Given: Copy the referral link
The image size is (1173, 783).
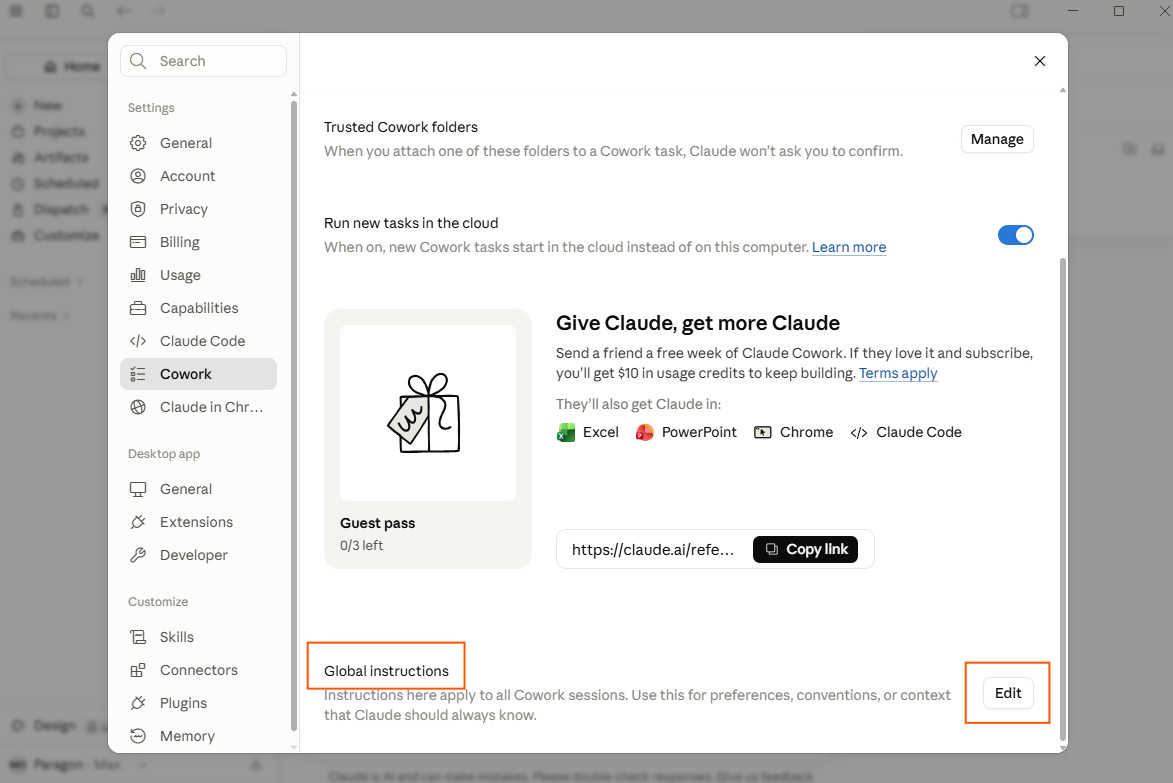Looking at the screenshot, I should click(x=805, y=549).
